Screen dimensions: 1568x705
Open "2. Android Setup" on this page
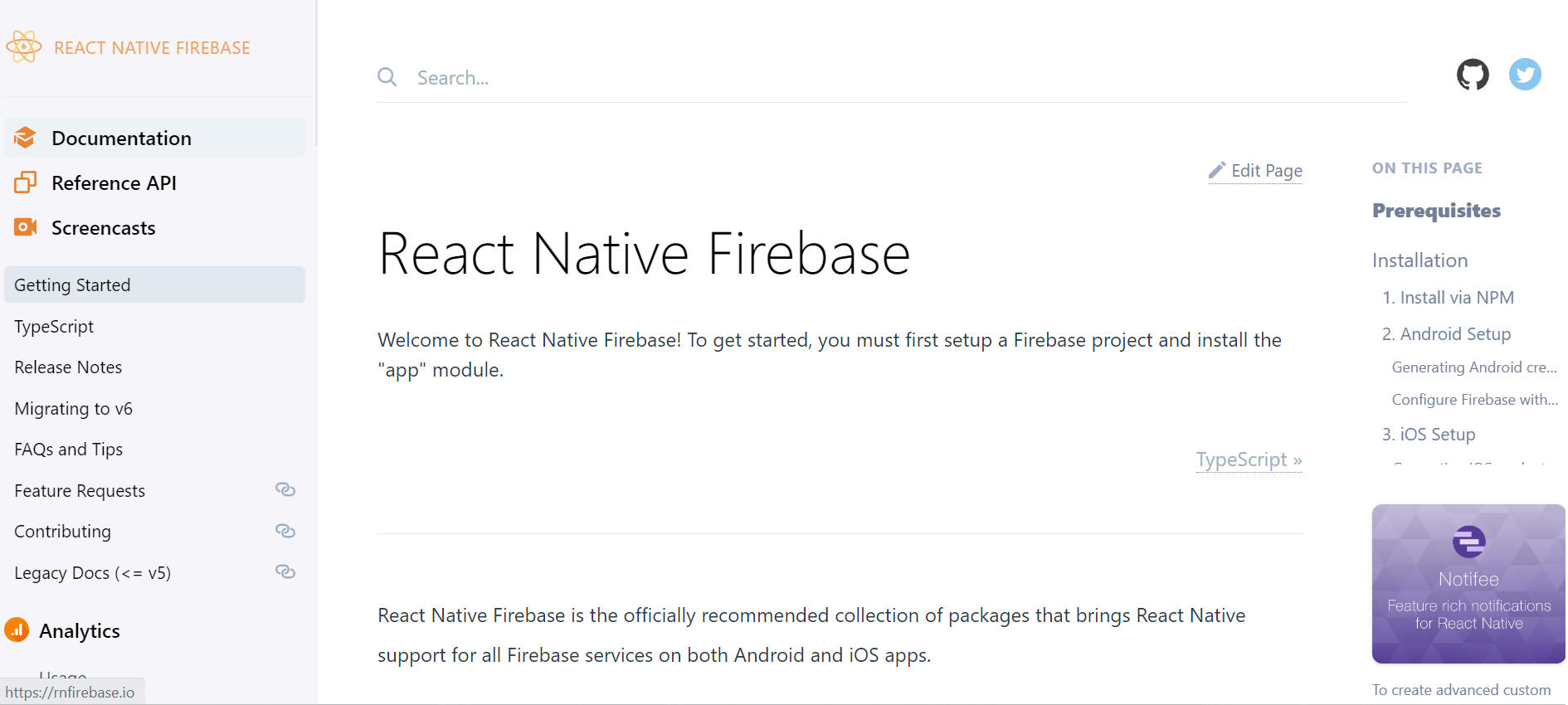(x=1445, y=333)
